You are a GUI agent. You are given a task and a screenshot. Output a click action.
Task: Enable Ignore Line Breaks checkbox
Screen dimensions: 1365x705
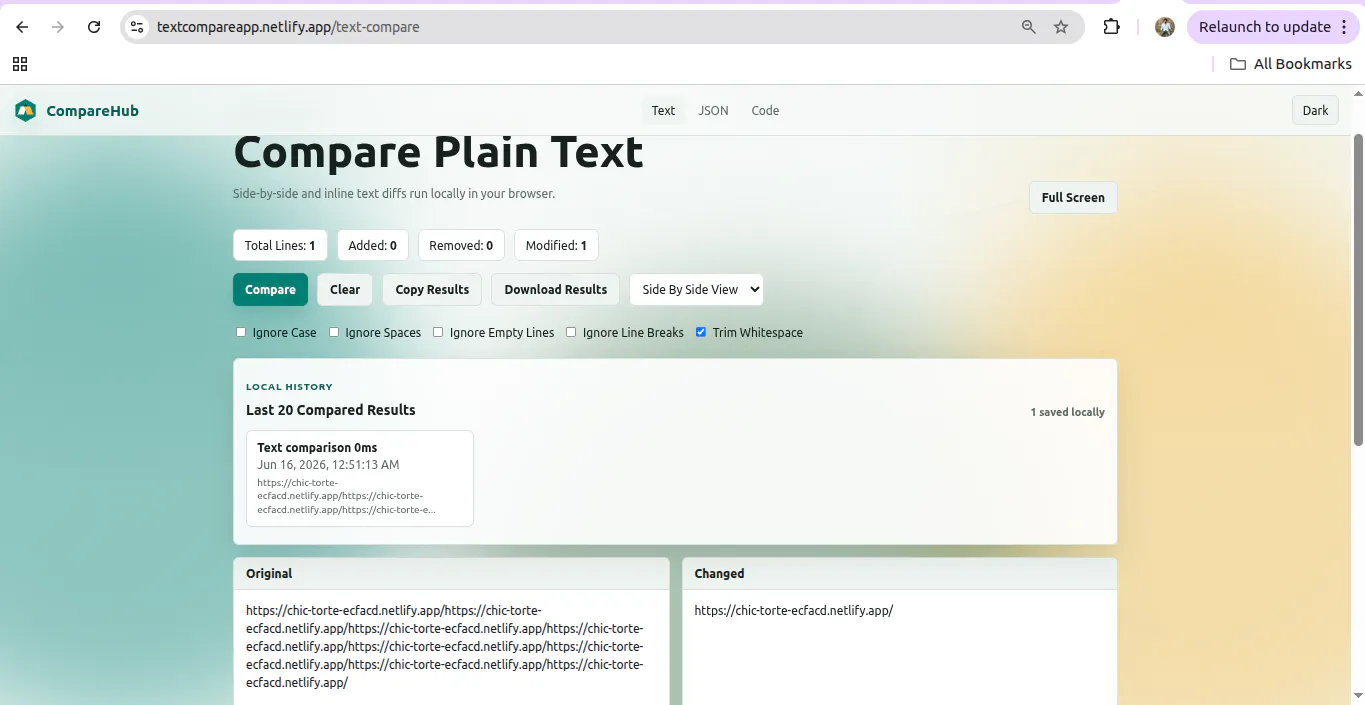point(571,332)
